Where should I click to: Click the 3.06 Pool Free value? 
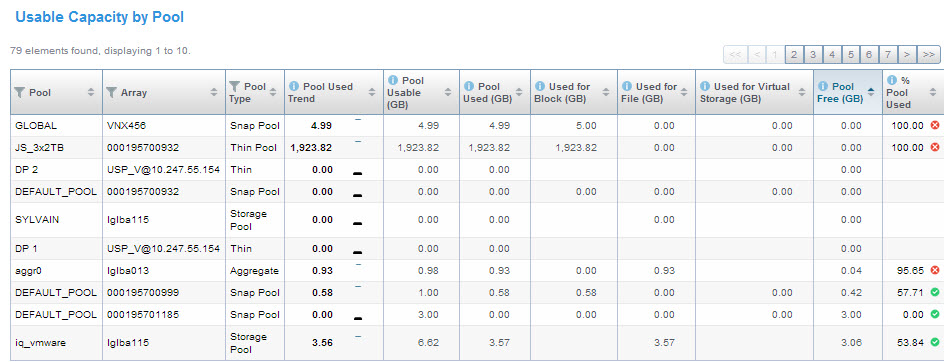click(x=851, y=342)
